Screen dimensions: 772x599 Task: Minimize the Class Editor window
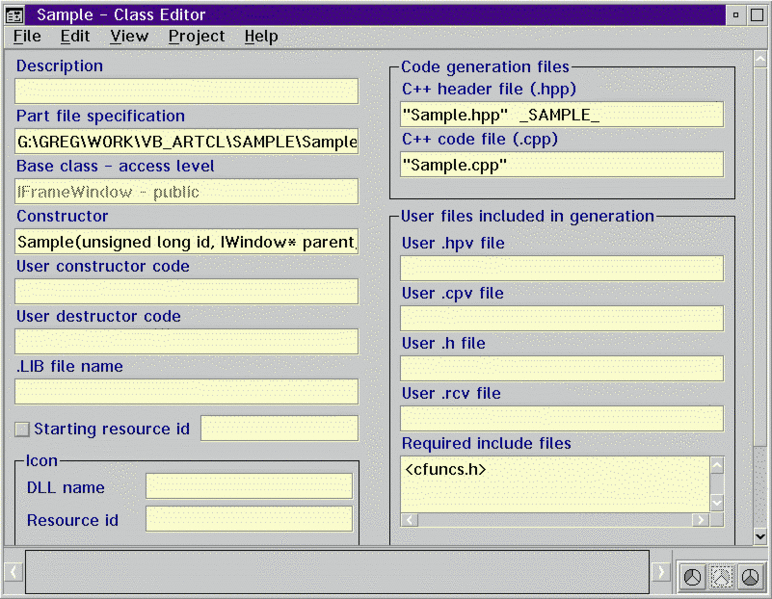[736, 15]
